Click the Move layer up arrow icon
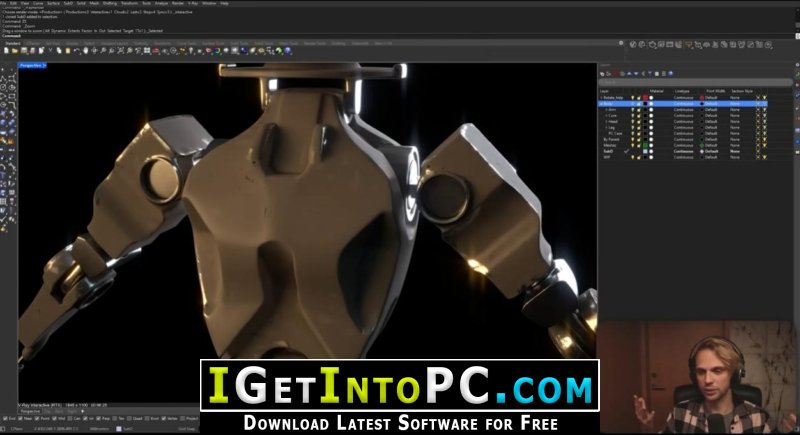The height and width of the screenshot is (435, 800). coord(629,74)
